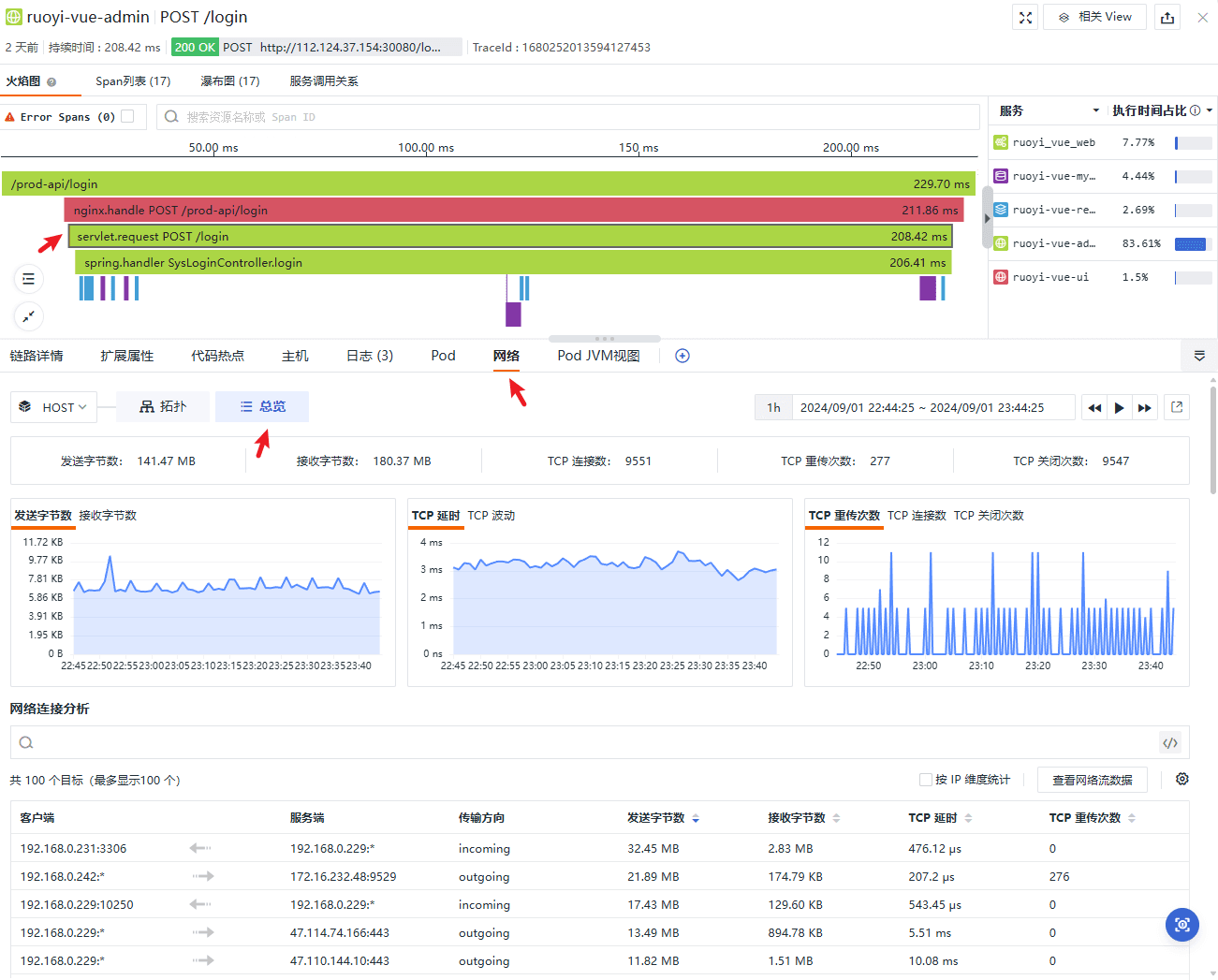Select the ruoyi-vue-ad service icon
This screenshot has width=1218, height=980.
click(x=1001, y=243)
